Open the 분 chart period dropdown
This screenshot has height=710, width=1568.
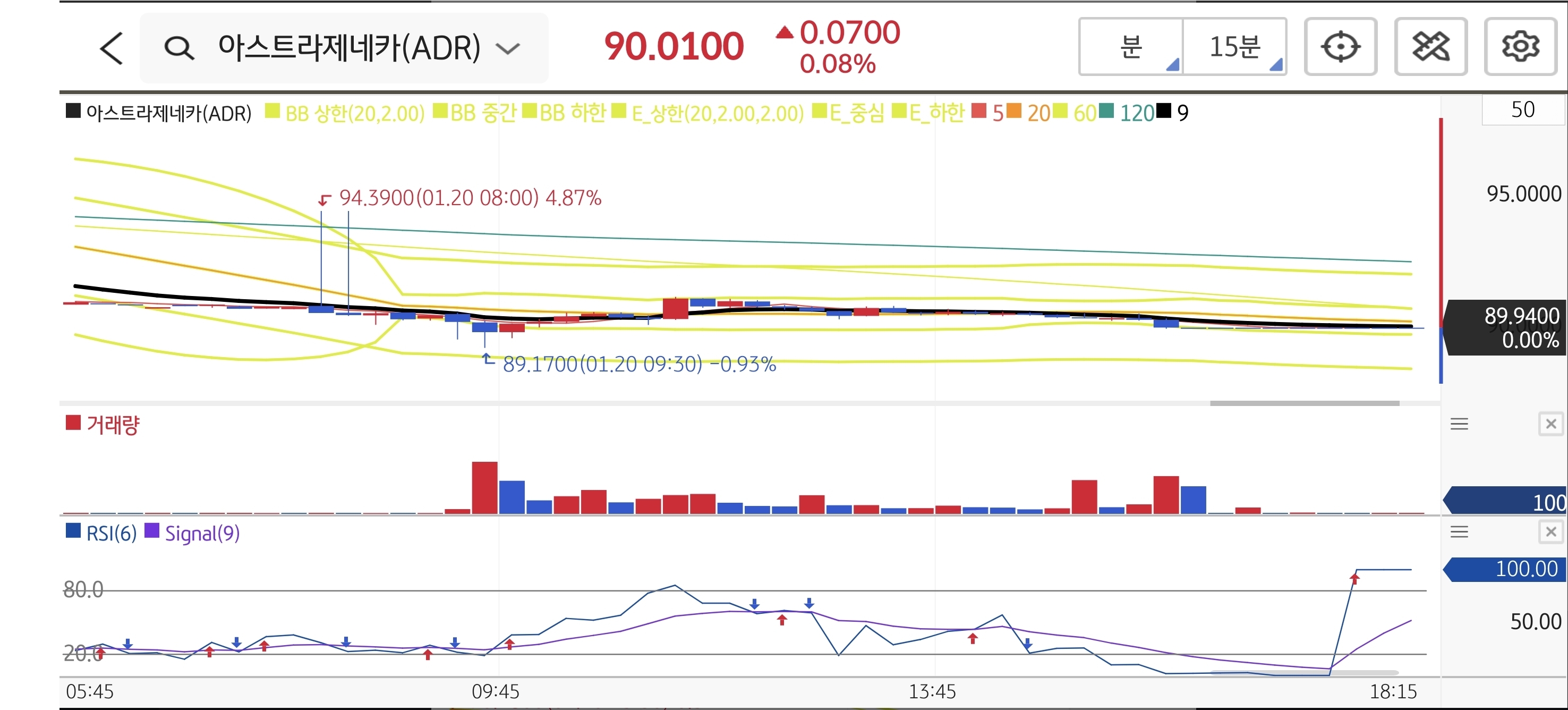coord(1131,47)
